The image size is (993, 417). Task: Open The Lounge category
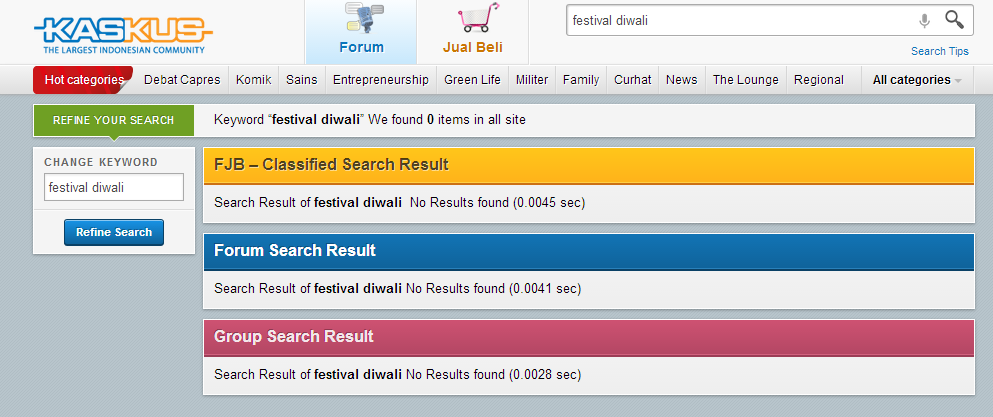(x=745, y=80)
